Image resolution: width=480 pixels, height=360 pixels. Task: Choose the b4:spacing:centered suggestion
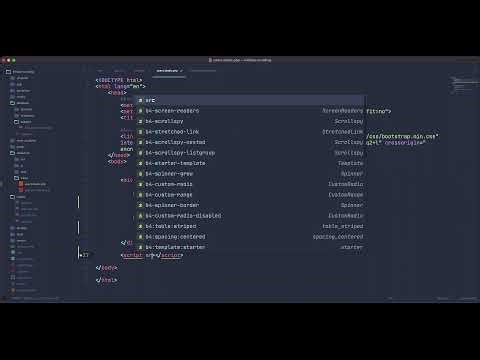pyautogui.click(x=250, y=237)
